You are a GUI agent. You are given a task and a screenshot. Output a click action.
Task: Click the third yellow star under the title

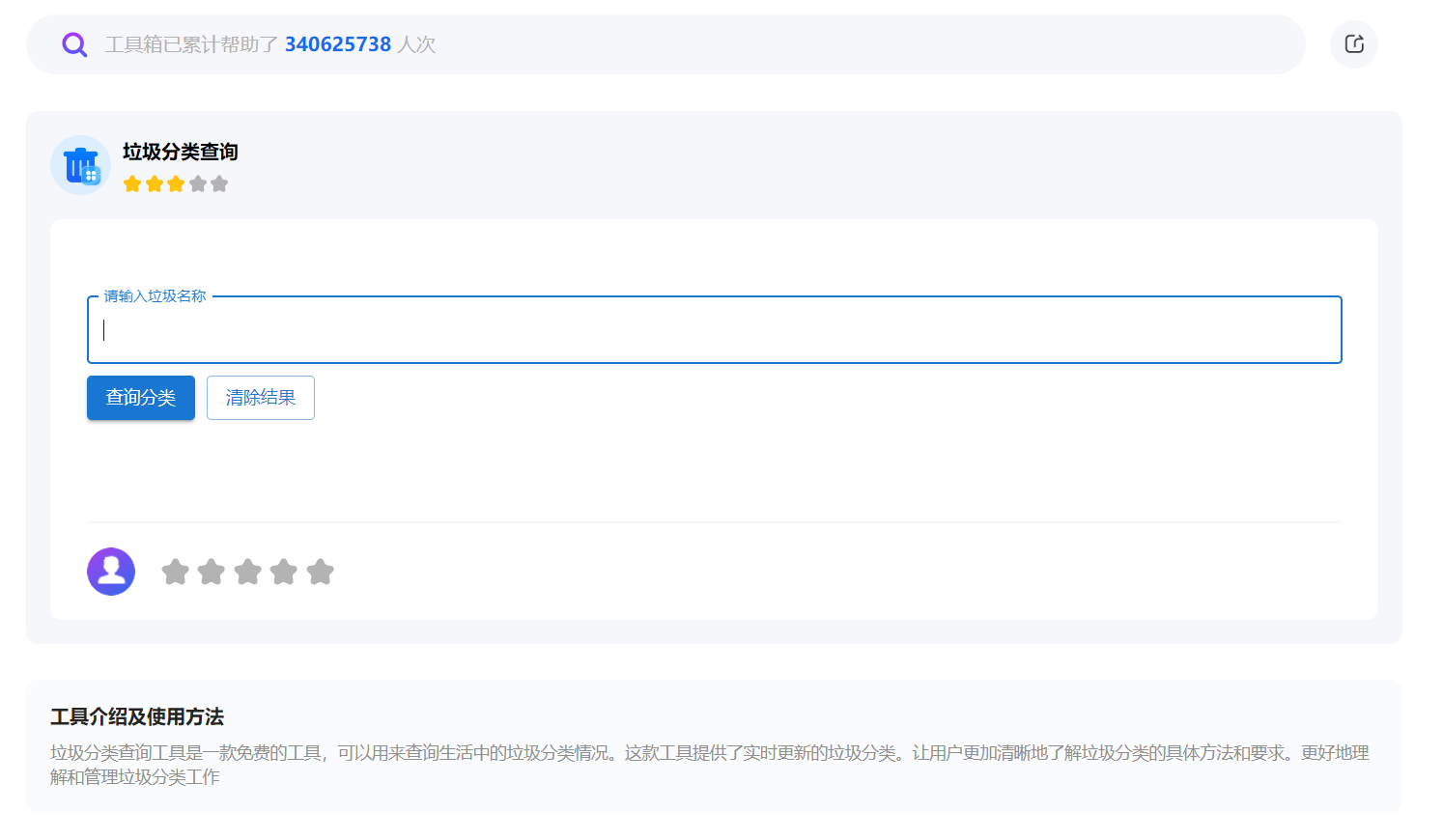coord(176,183)
